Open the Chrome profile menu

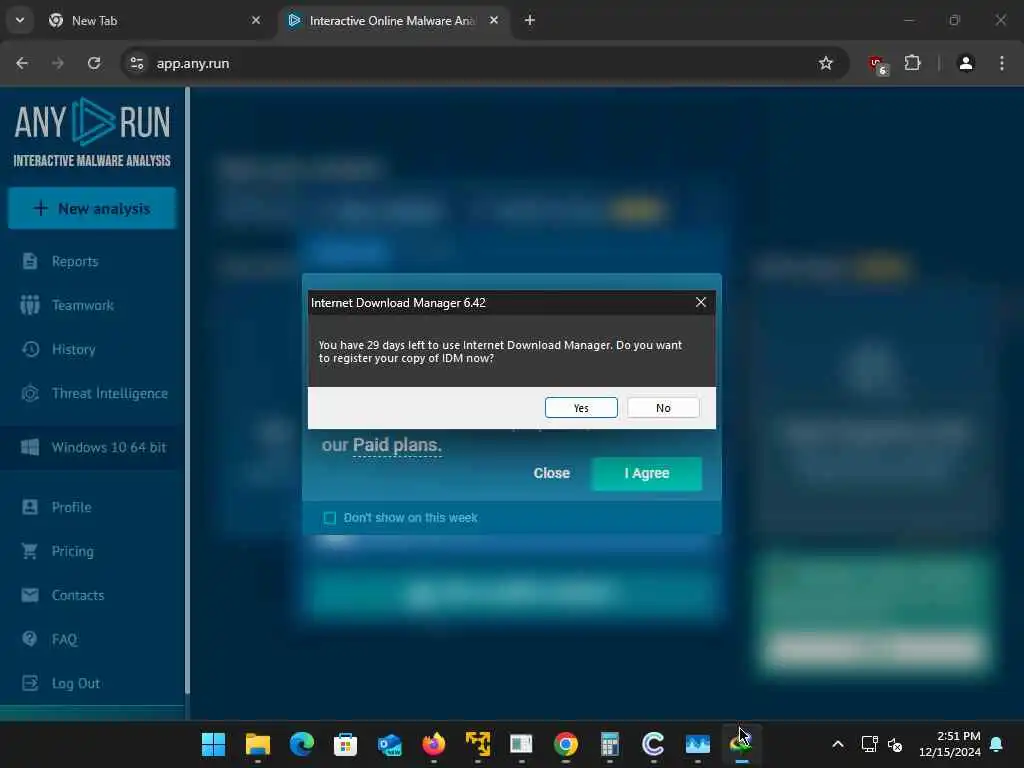[966, 63]
